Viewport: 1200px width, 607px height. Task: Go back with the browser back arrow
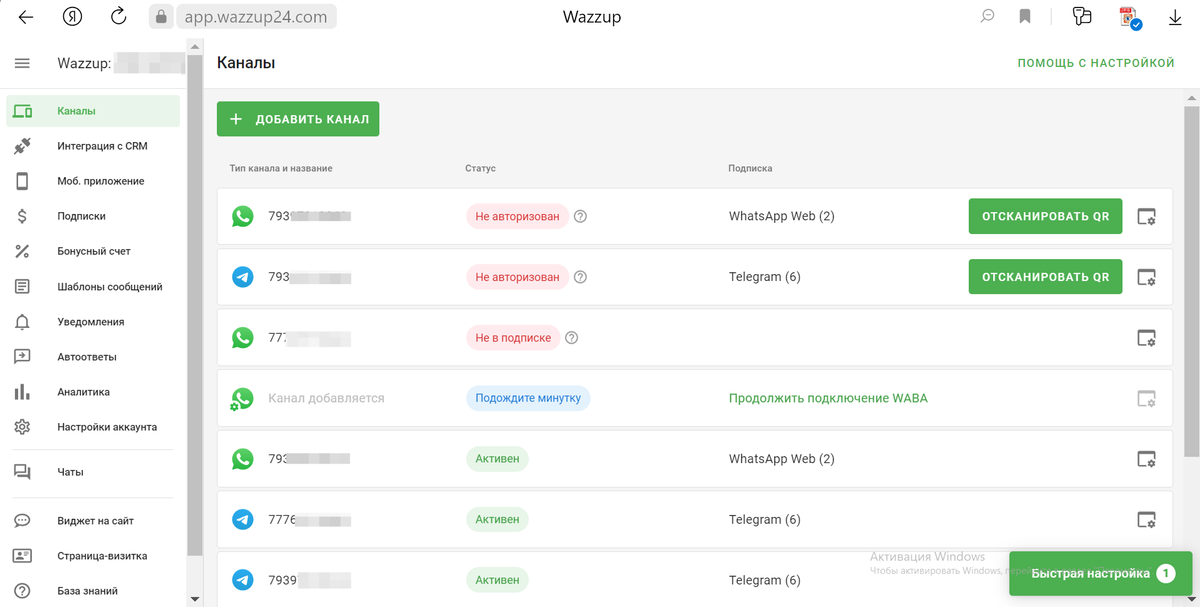[26, 17]
